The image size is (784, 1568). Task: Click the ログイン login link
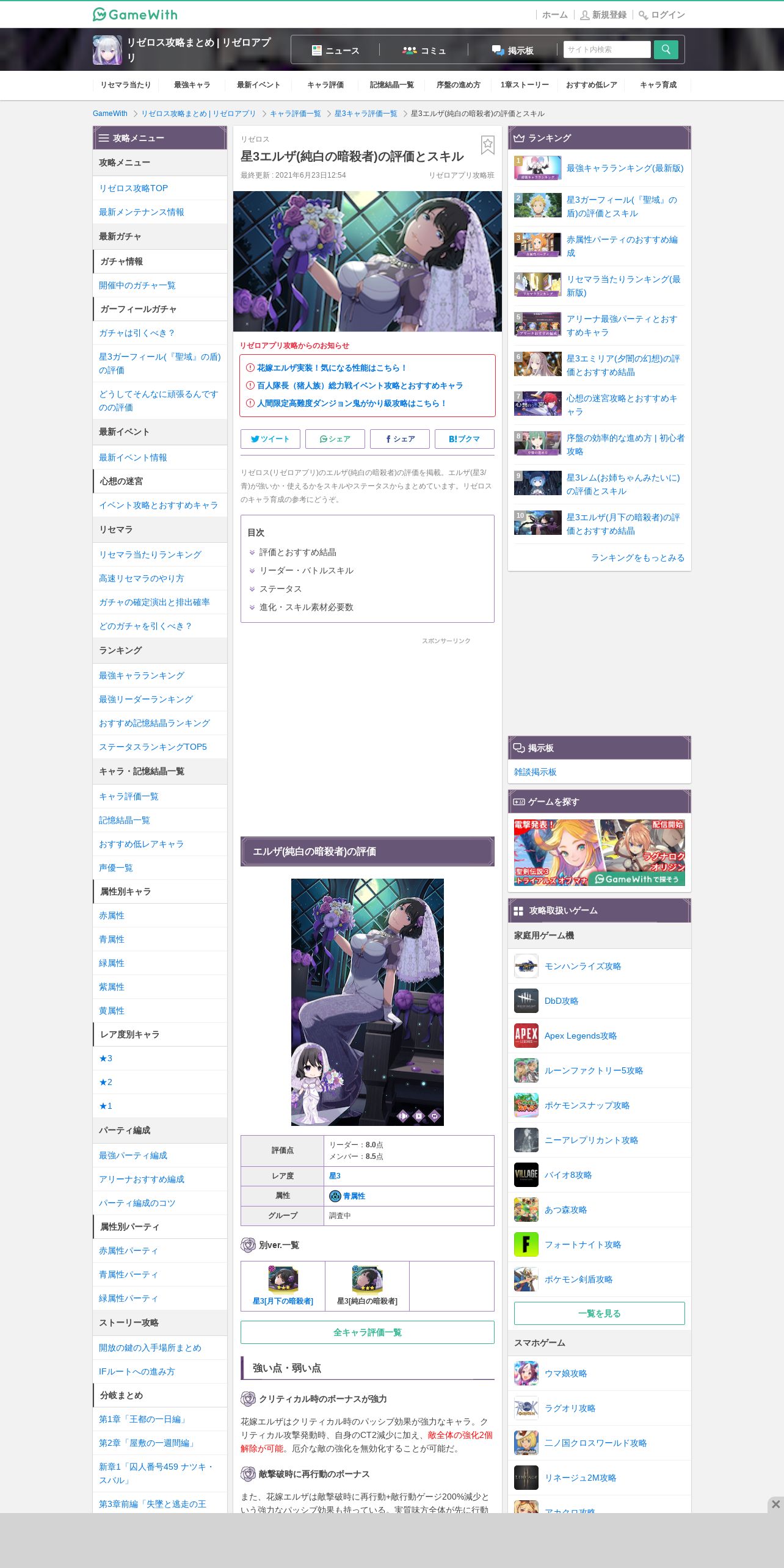662,15
